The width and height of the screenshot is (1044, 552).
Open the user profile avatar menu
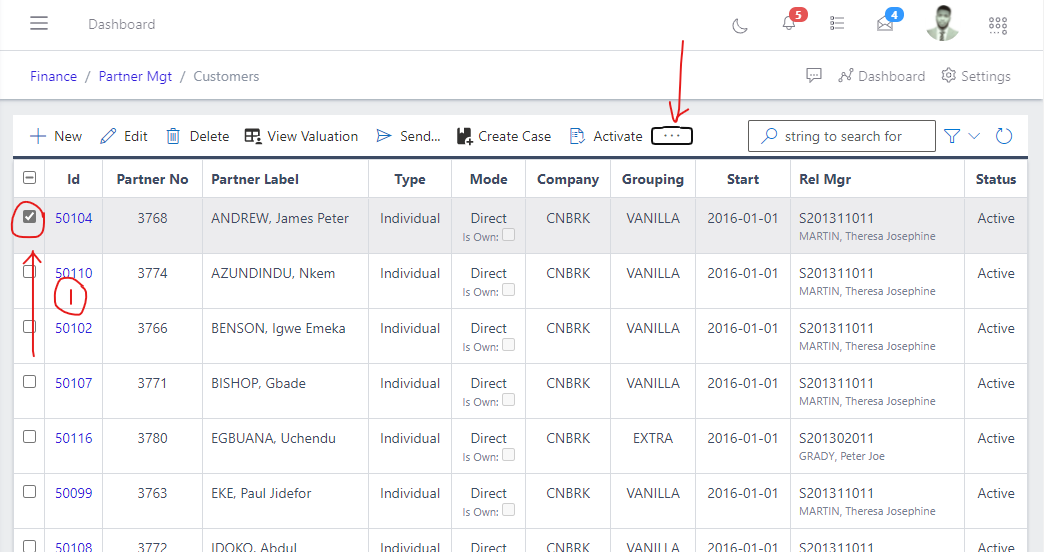[x=942, y=24]
